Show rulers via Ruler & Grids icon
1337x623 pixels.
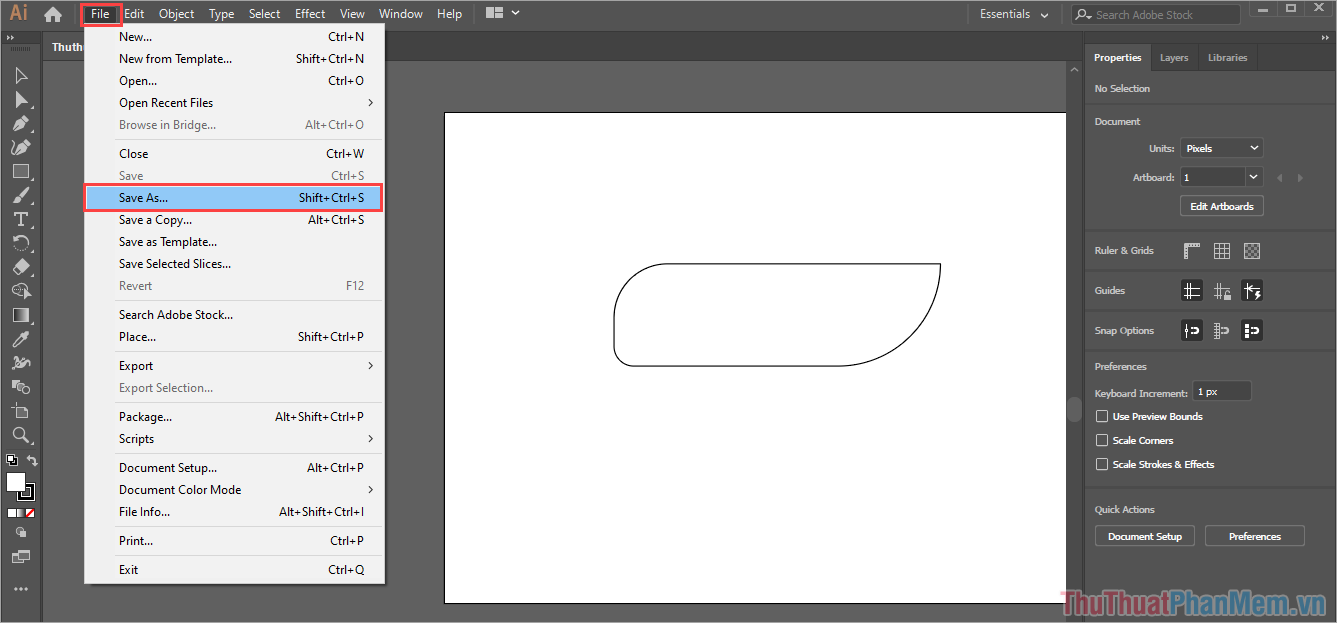tap(1192, 251)
